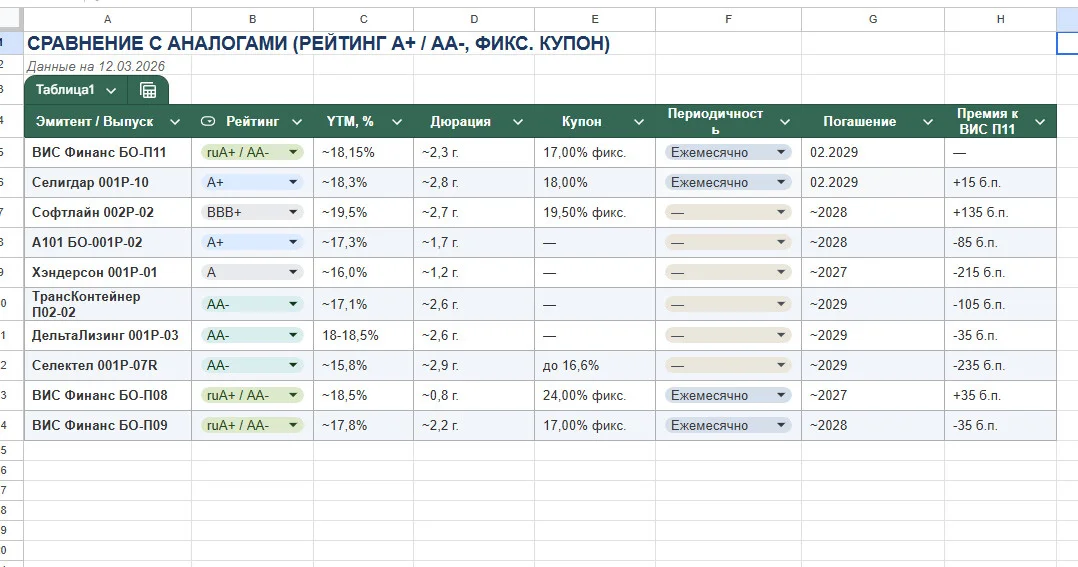Open rating chip for ВИС Финанс БО-П09

pos(252,425)
